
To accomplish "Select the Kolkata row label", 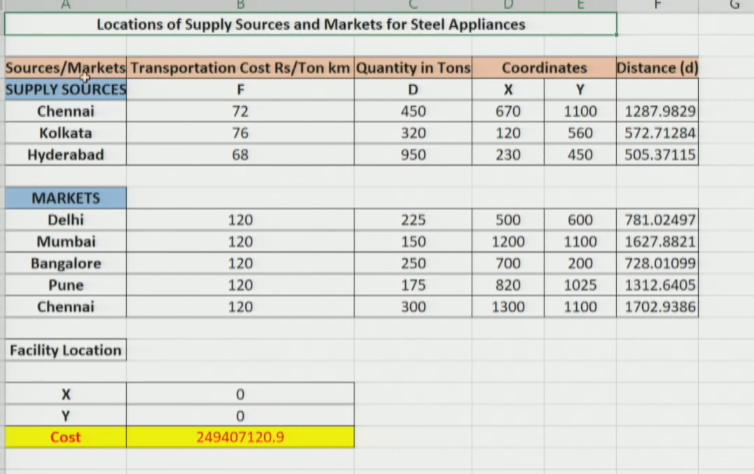I will [66, 133].
